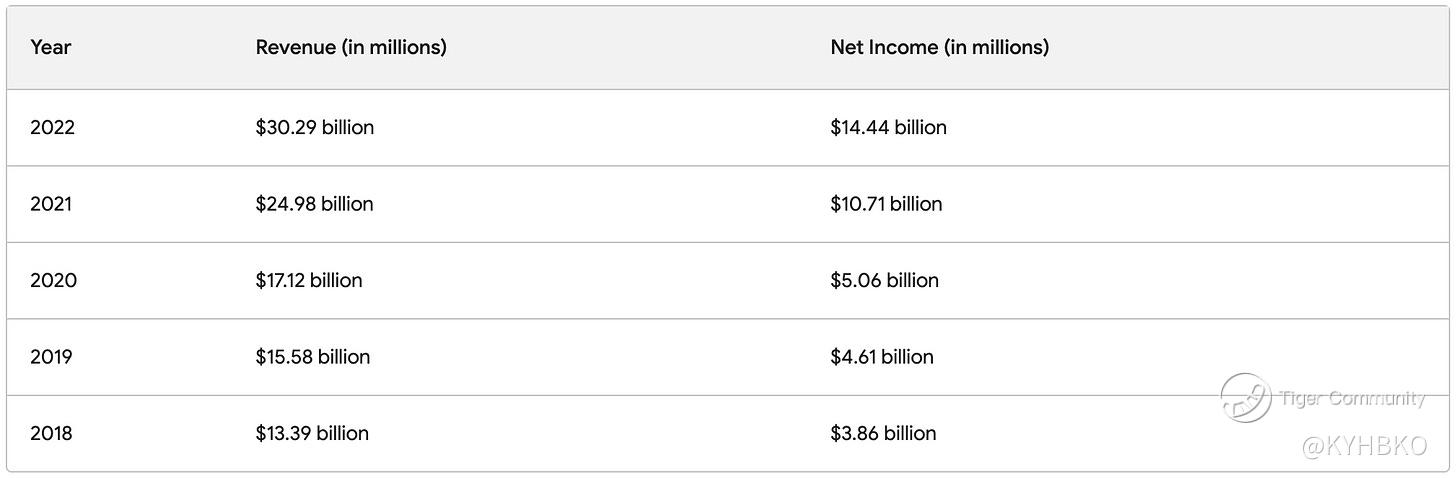Select the 2021 year cell
Viewport: 1456px width, 479px height.
click(51, 204)
